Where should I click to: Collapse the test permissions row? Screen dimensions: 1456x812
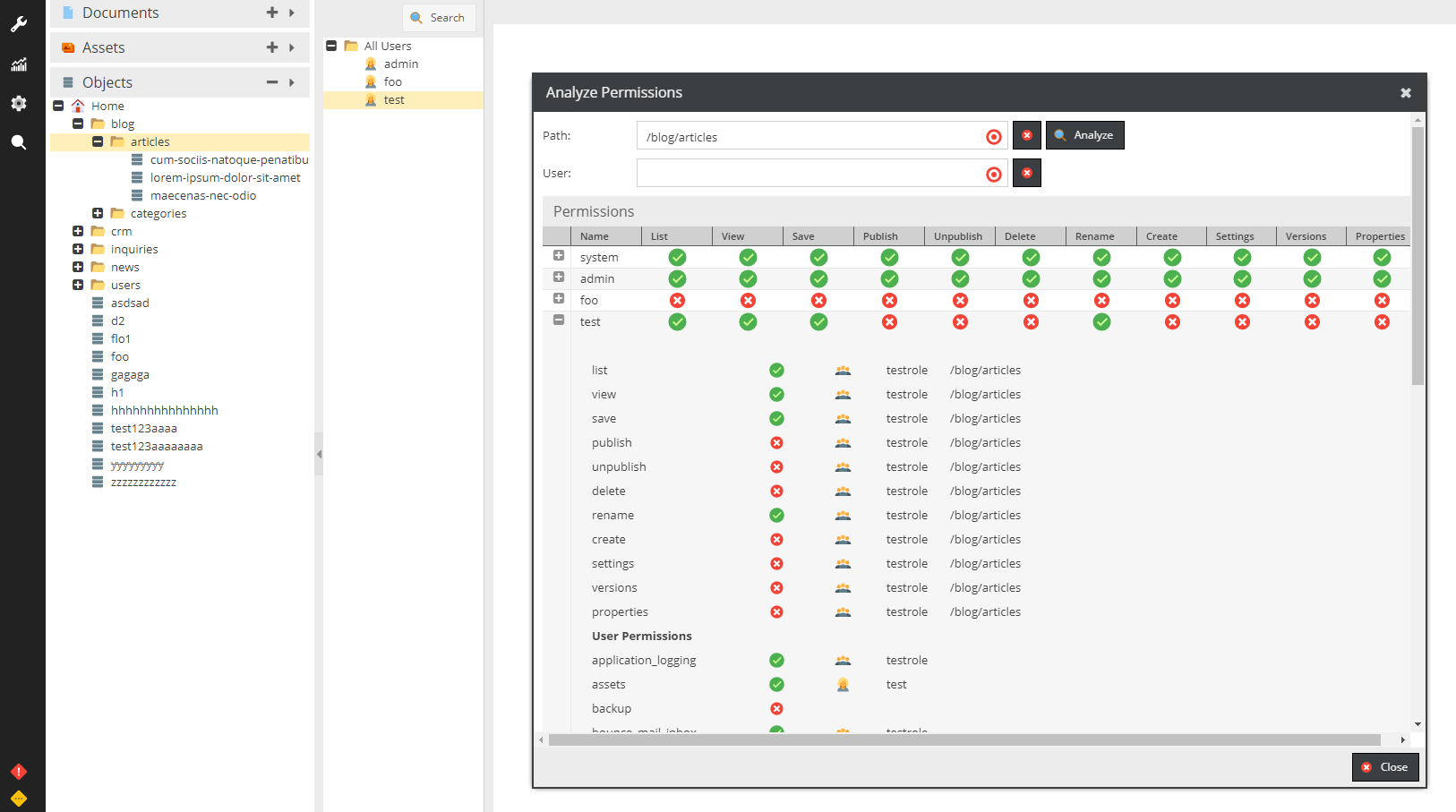tap(559, 321)
